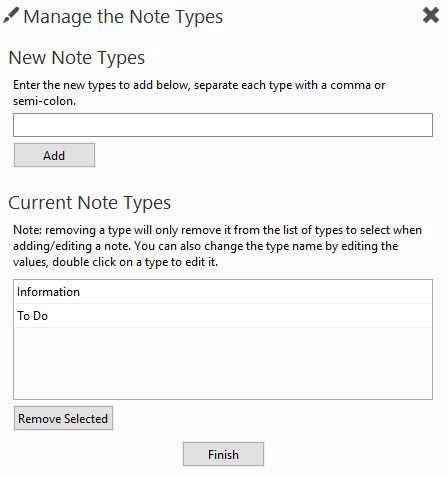Click the comma or semi-colon instruction text
This screenshot has height=477, width=448.
click(x=199, y=93)
